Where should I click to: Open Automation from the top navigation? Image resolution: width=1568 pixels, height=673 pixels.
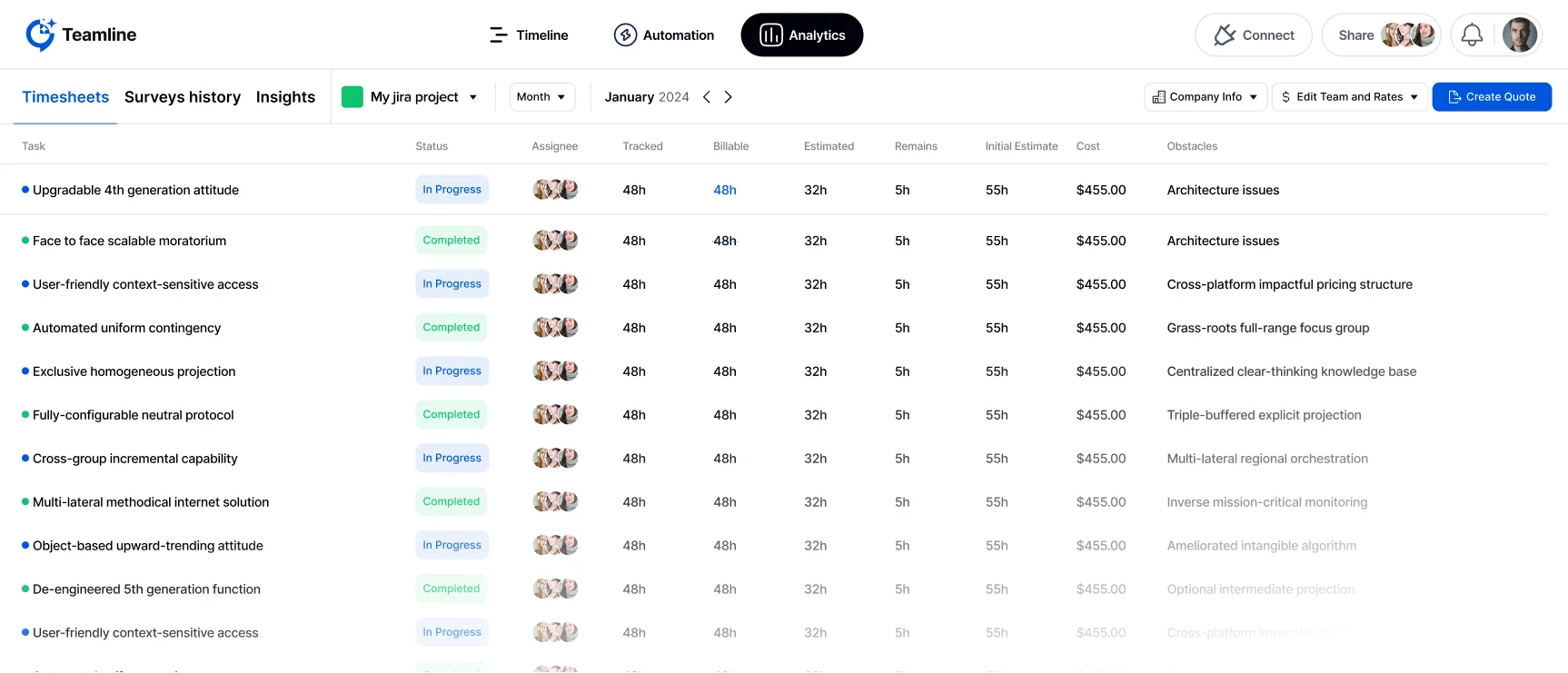664,35
